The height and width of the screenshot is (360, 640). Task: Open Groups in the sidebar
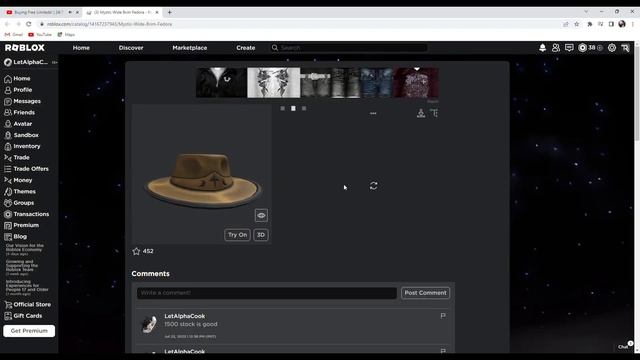(19, 203)
